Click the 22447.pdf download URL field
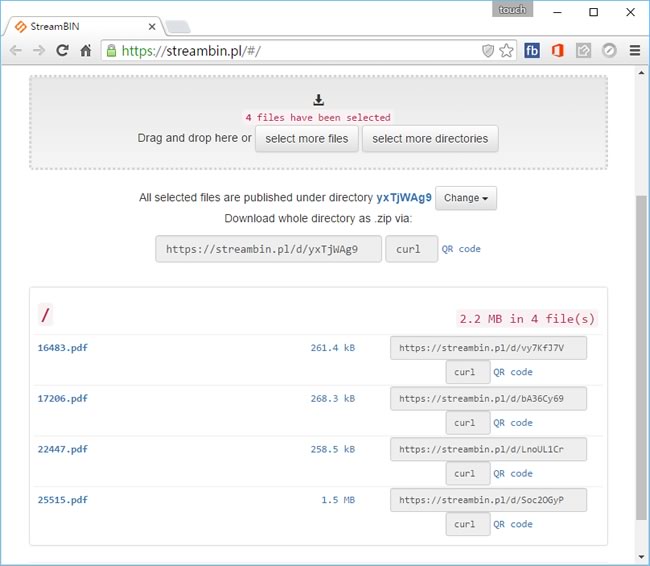650x566 pixels. 488,450
